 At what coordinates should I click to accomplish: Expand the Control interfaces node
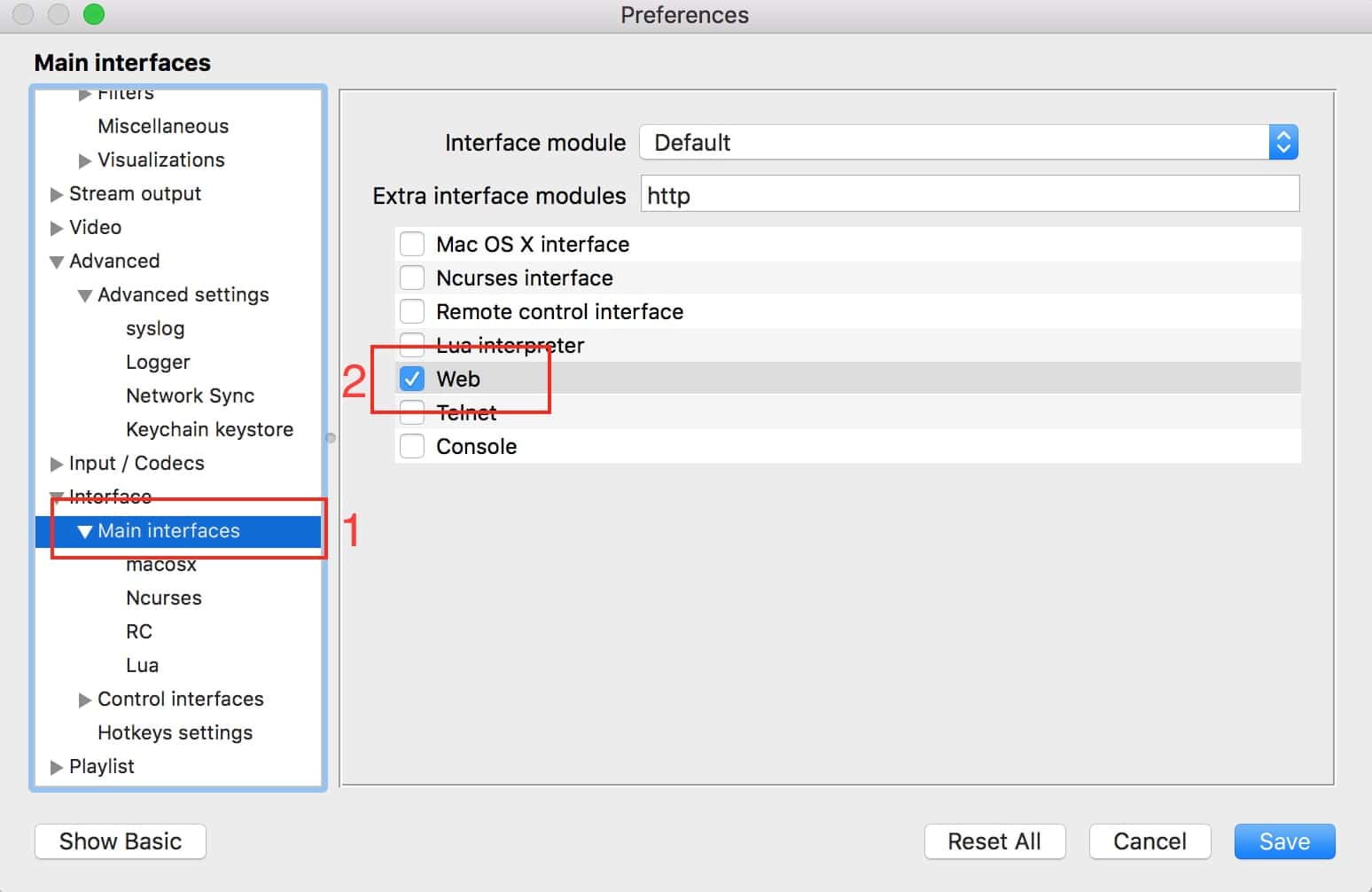coord(85,700)
